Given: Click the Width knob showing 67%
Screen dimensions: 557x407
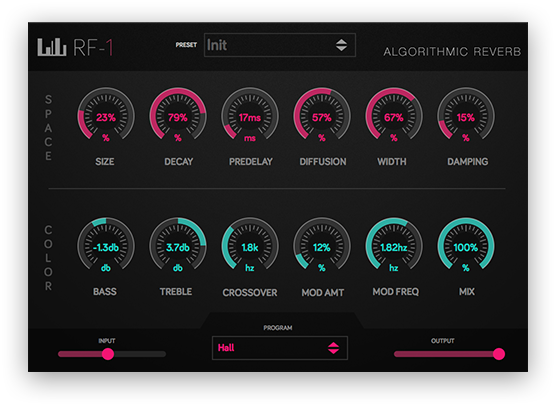Looking at the screenshot, I should 394,115.
